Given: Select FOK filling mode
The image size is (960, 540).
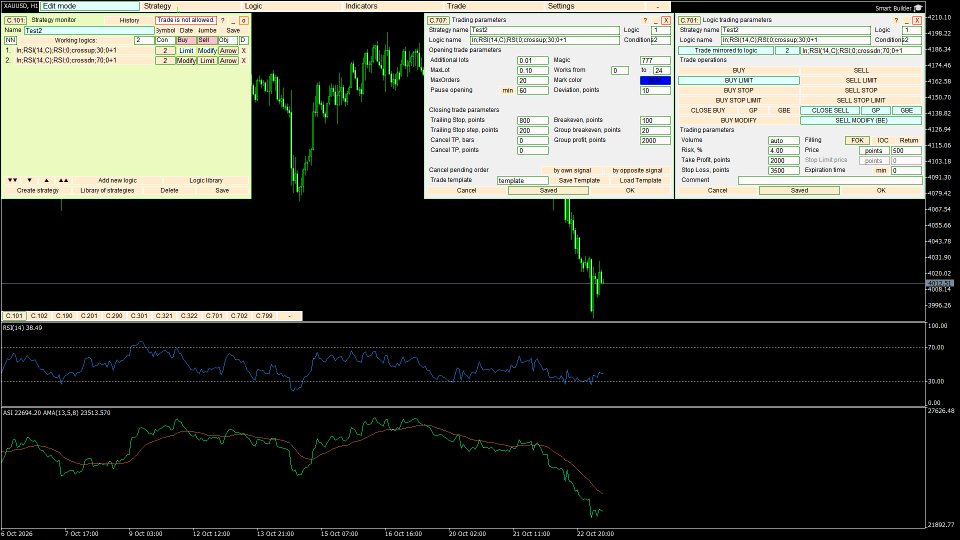Looking at the screenshot, I should click(x=857, y=140).
